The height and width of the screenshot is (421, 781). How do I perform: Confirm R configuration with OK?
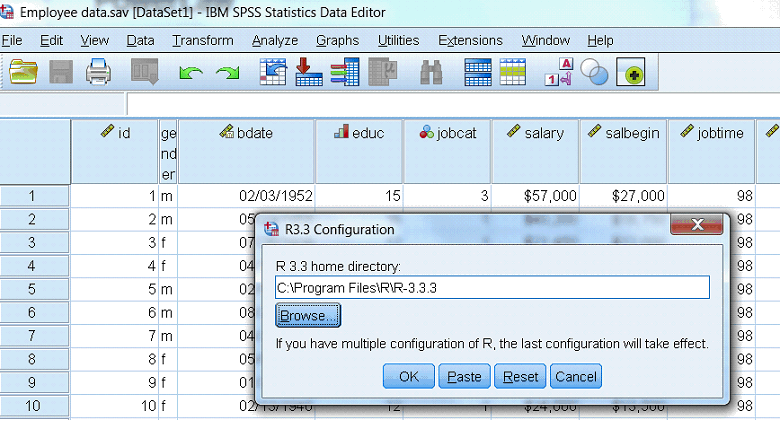click(x=409, y=376)
